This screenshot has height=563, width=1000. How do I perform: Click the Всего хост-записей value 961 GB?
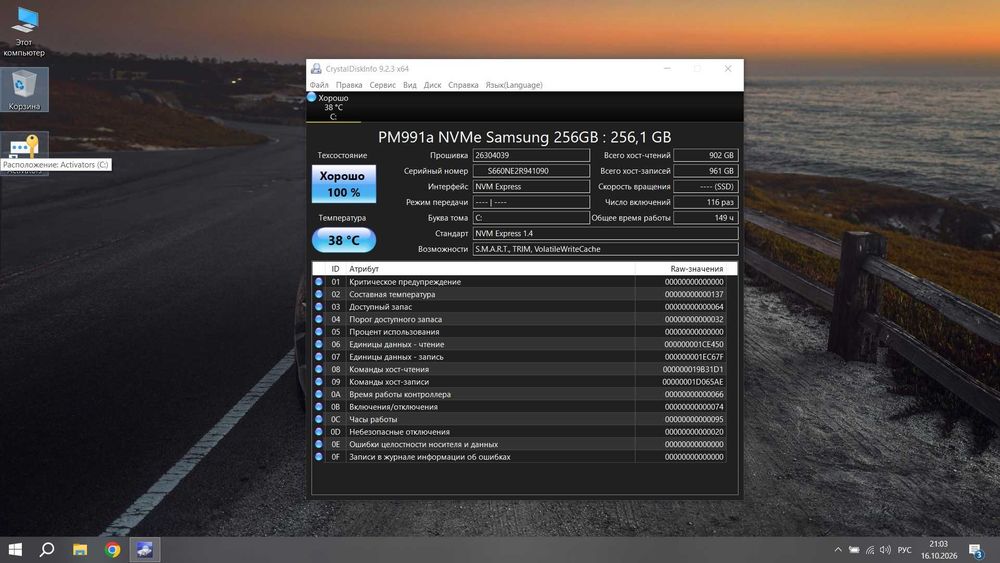tap(705, 171)
